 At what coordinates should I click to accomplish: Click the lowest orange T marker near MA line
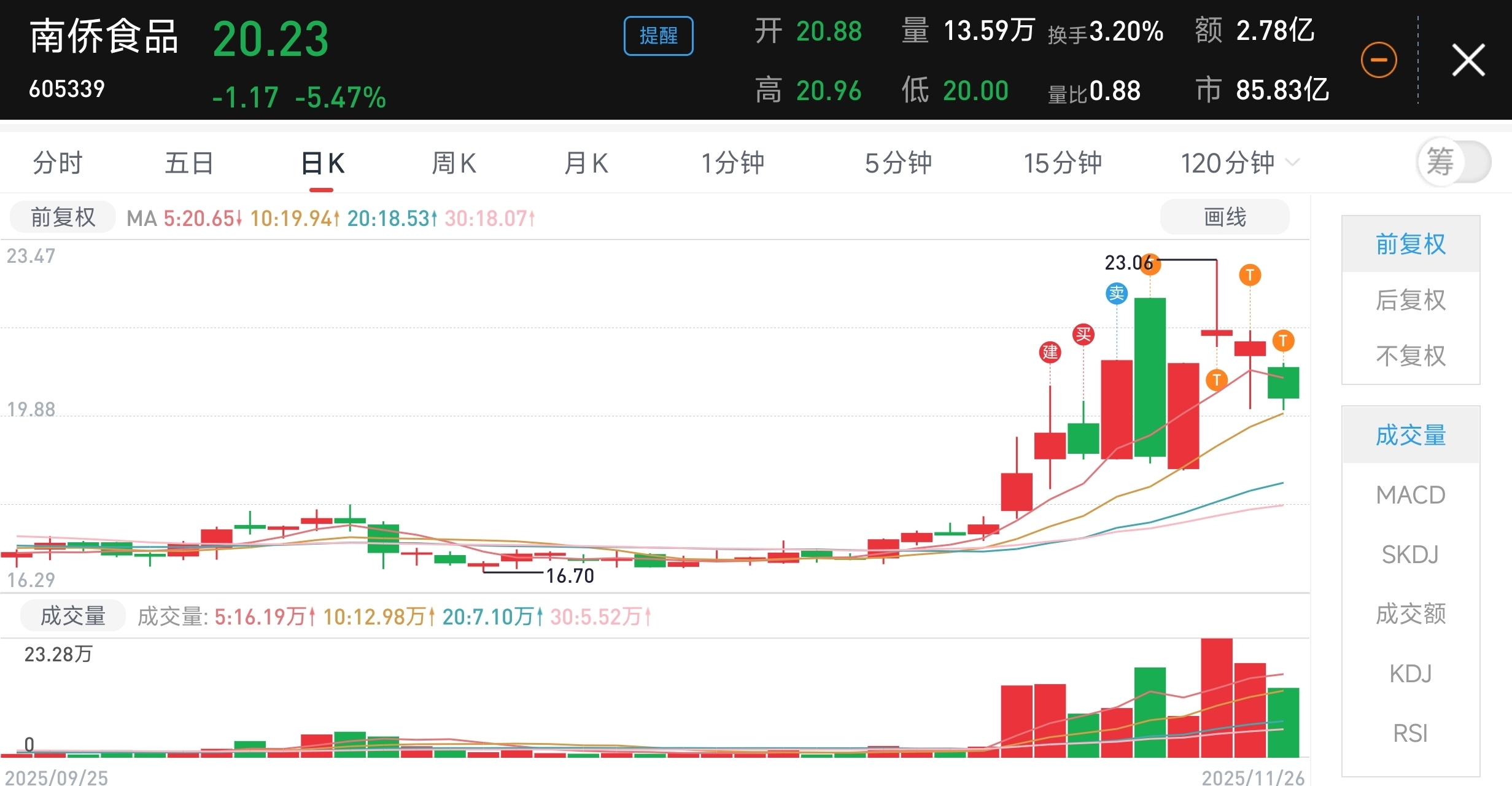coord(1216,379)
